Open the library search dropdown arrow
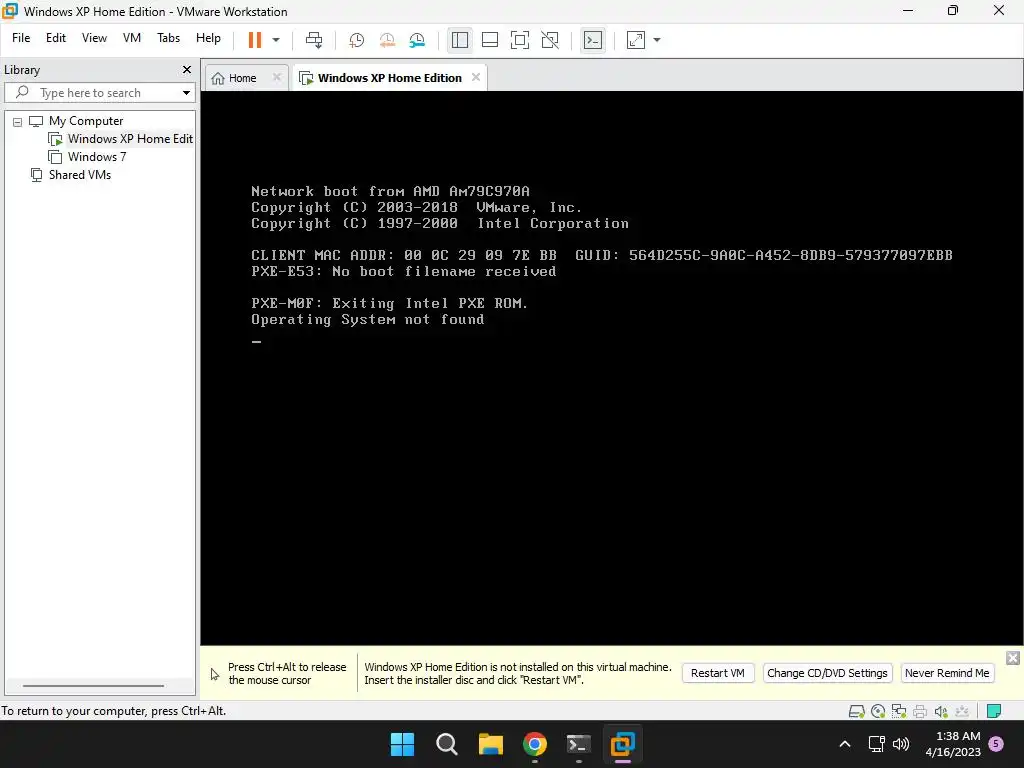 tap(187, 93)
